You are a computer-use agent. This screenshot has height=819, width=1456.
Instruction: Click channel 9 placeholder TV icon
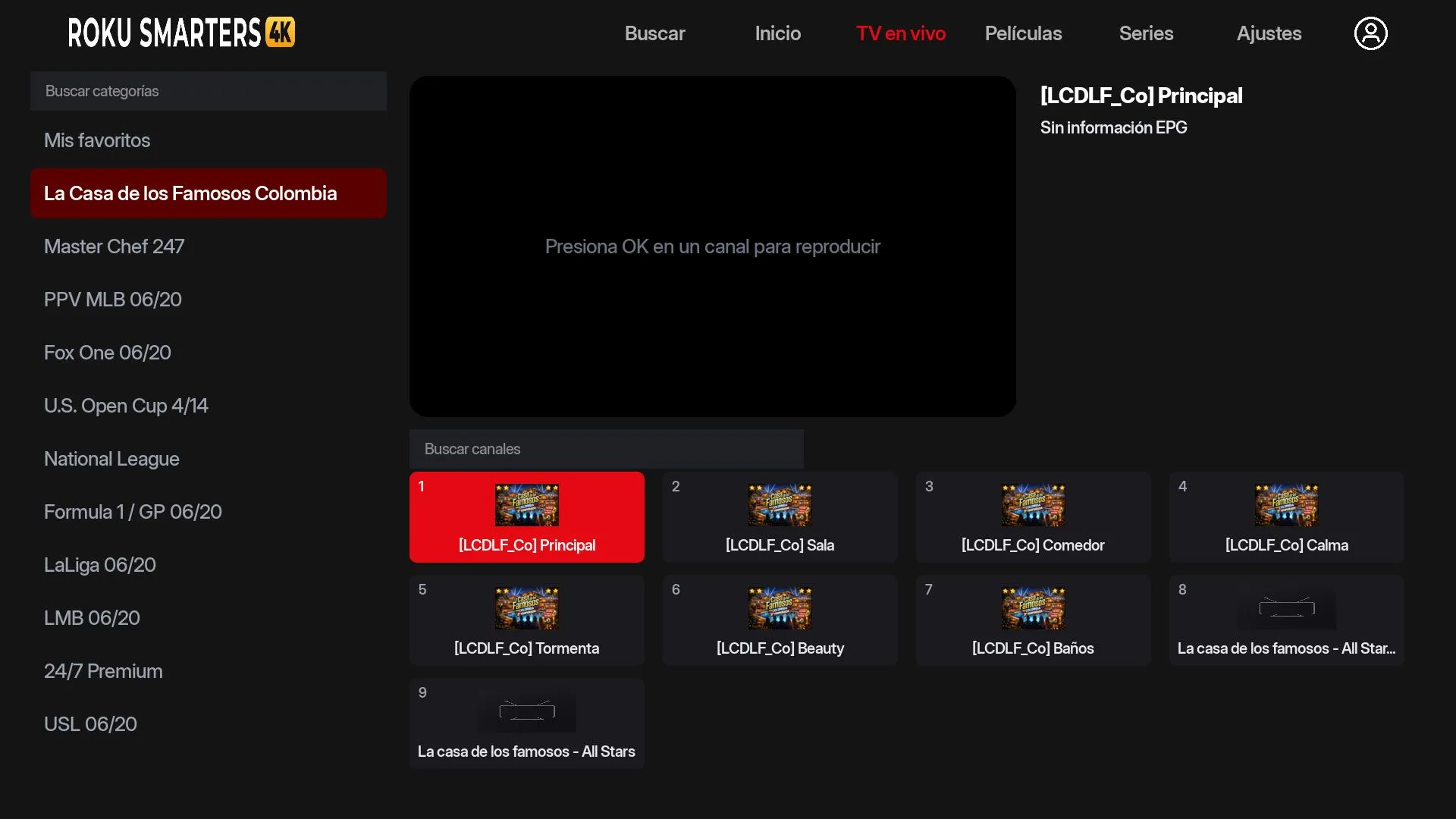(527, 711)
